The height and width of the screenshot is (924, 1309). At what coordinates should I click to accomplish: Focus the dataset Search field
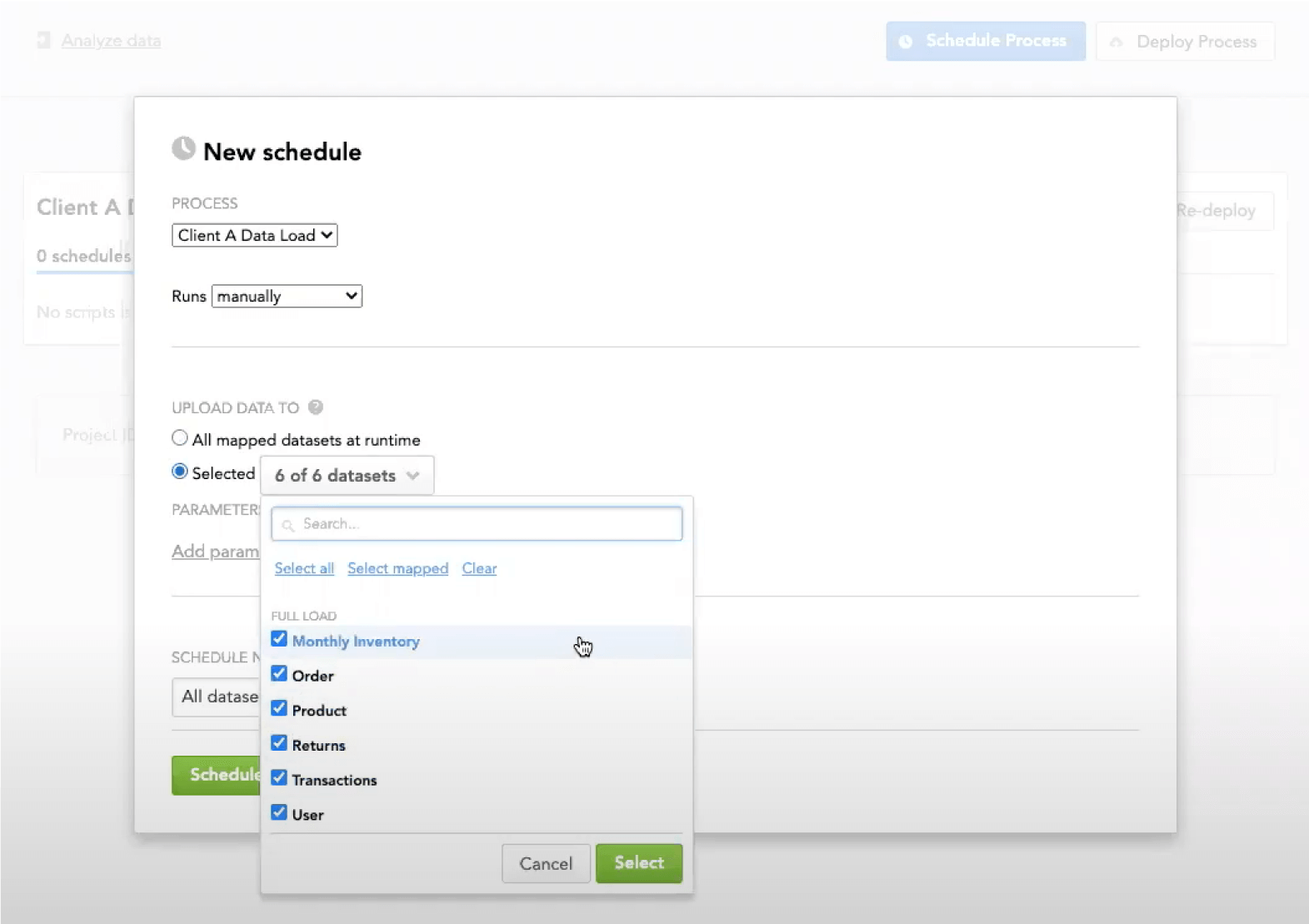point(477,524)
